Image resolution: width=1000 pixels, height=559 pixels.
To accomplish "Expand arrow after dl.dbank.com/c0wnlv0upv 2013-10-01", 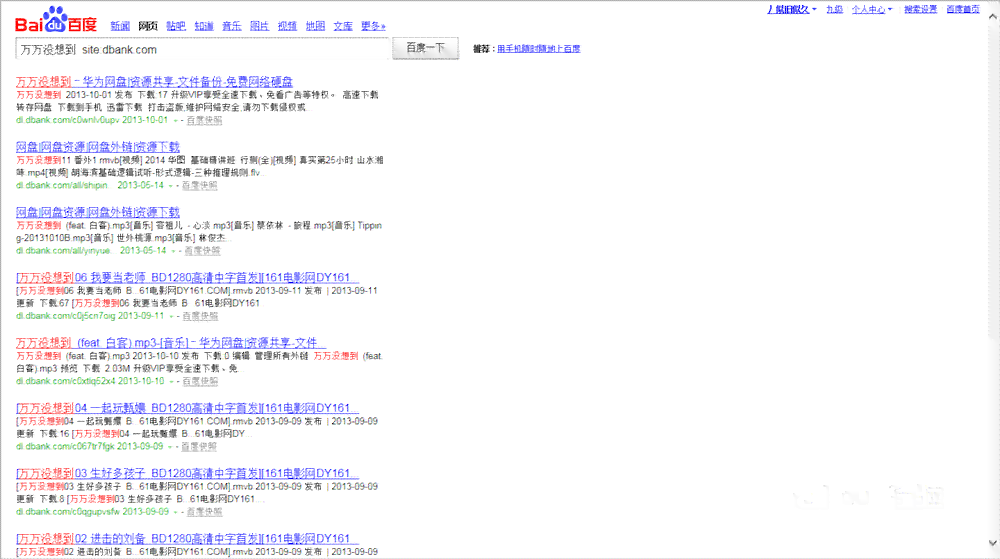I will (x=175, y=120).
